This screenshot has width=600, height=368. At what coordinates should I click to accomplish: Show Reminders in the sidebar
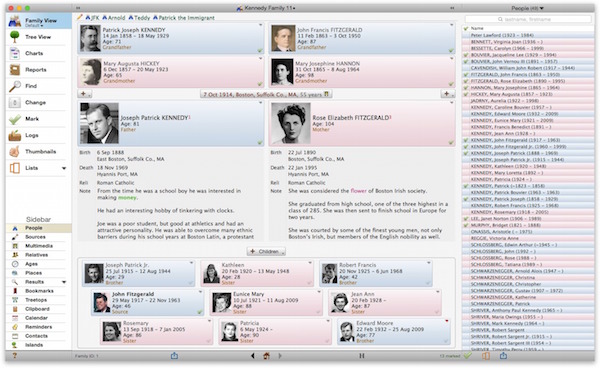39,327
